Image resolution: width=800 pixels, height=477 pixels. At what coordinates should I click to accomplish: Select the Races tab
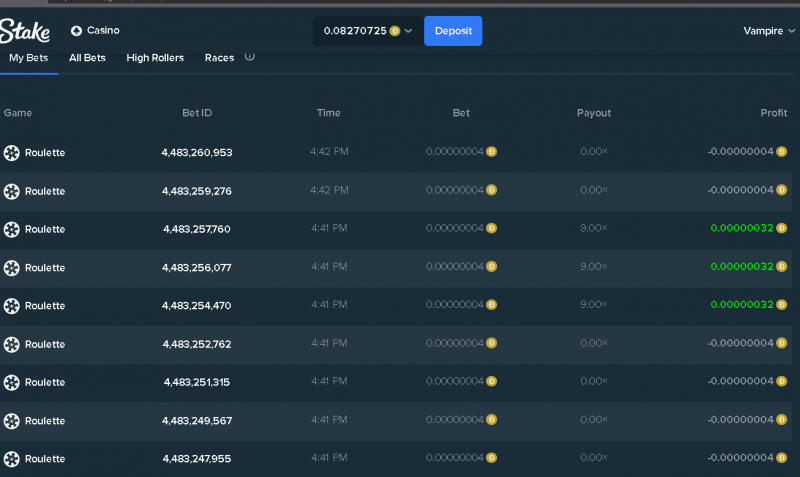pos(219,58)
